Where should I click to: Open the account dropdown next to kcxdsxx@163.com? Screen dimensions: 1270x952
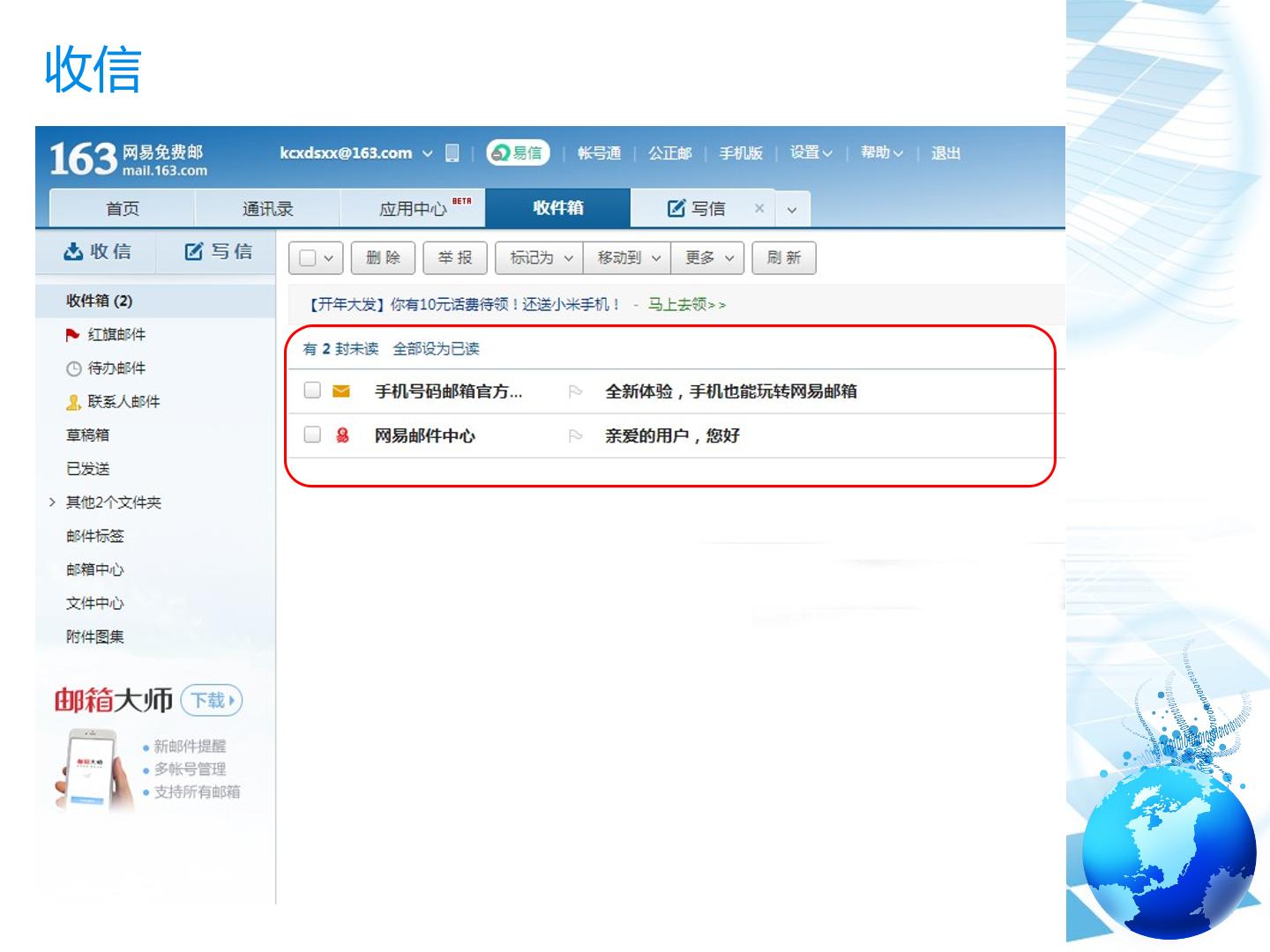tap(428, 153)
